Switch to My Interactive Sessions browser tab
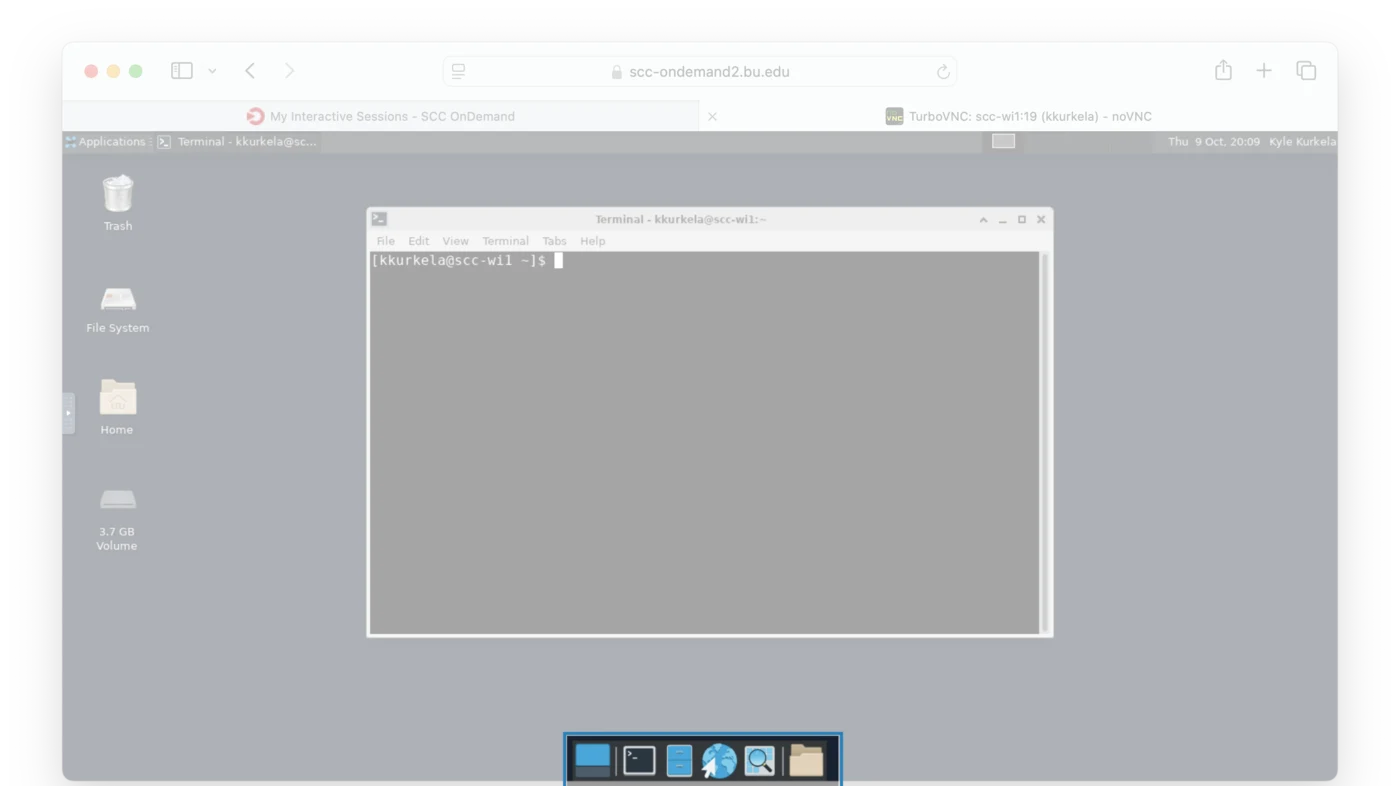 (x=381, y=116)
